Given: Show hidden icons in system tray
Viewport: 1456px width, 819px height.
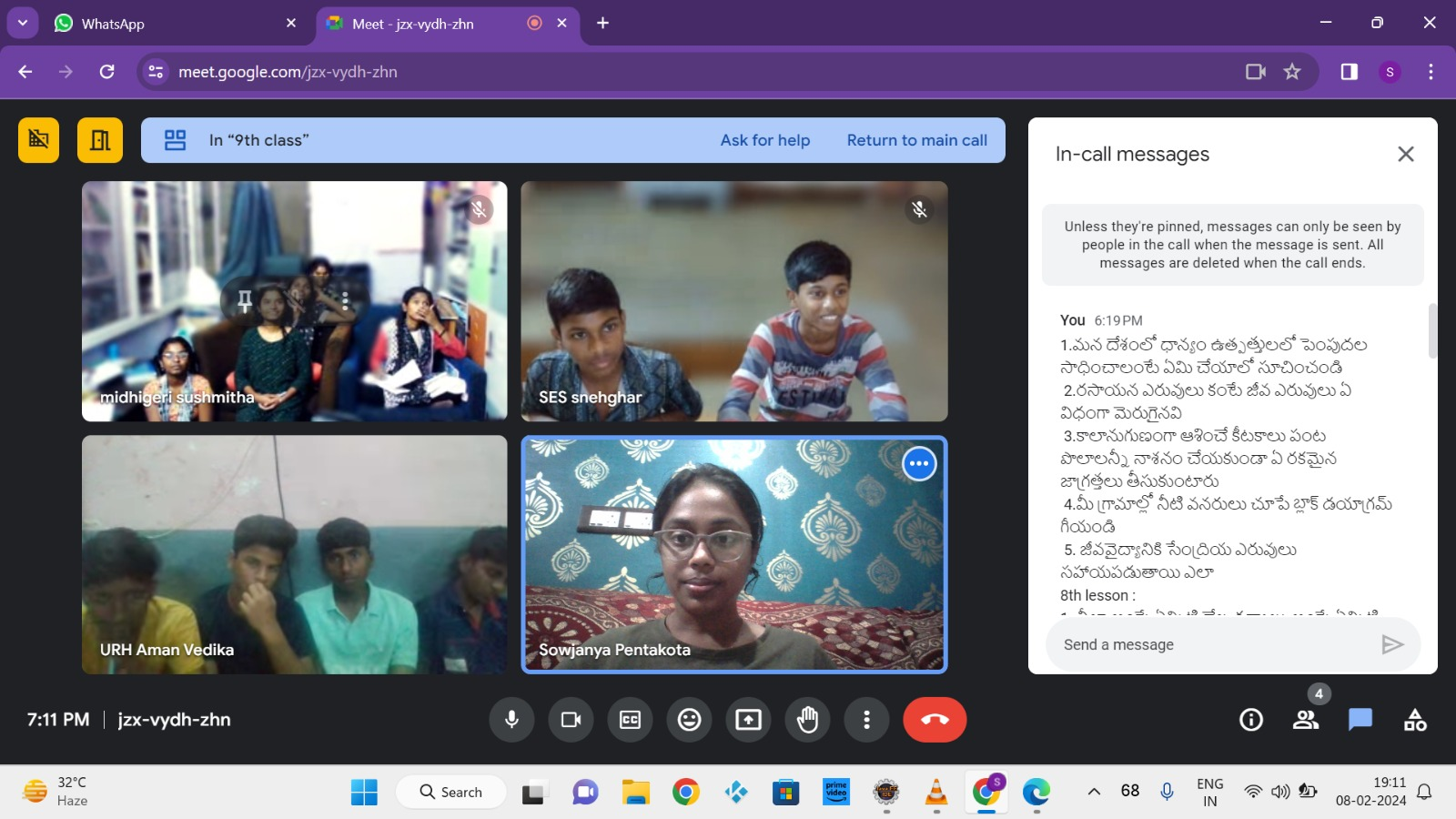Looking at the screenshot, I should pyautogui.click(x=1094, y=792).
